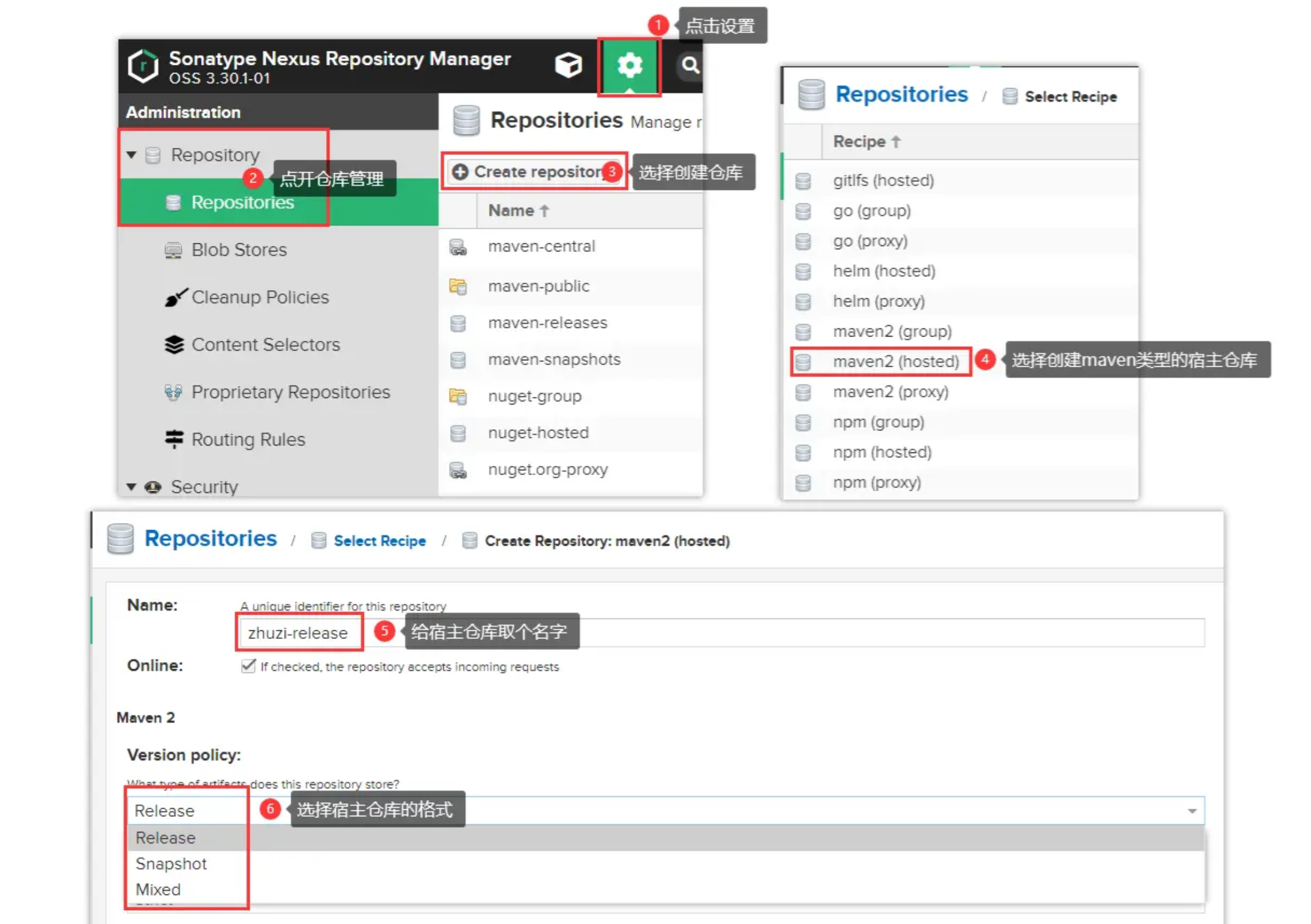Image resolution: width=1311 pixels, height=924 pixels.
Task: Choose maven2 (group) recipe row
Action: (x=961, y=332)
